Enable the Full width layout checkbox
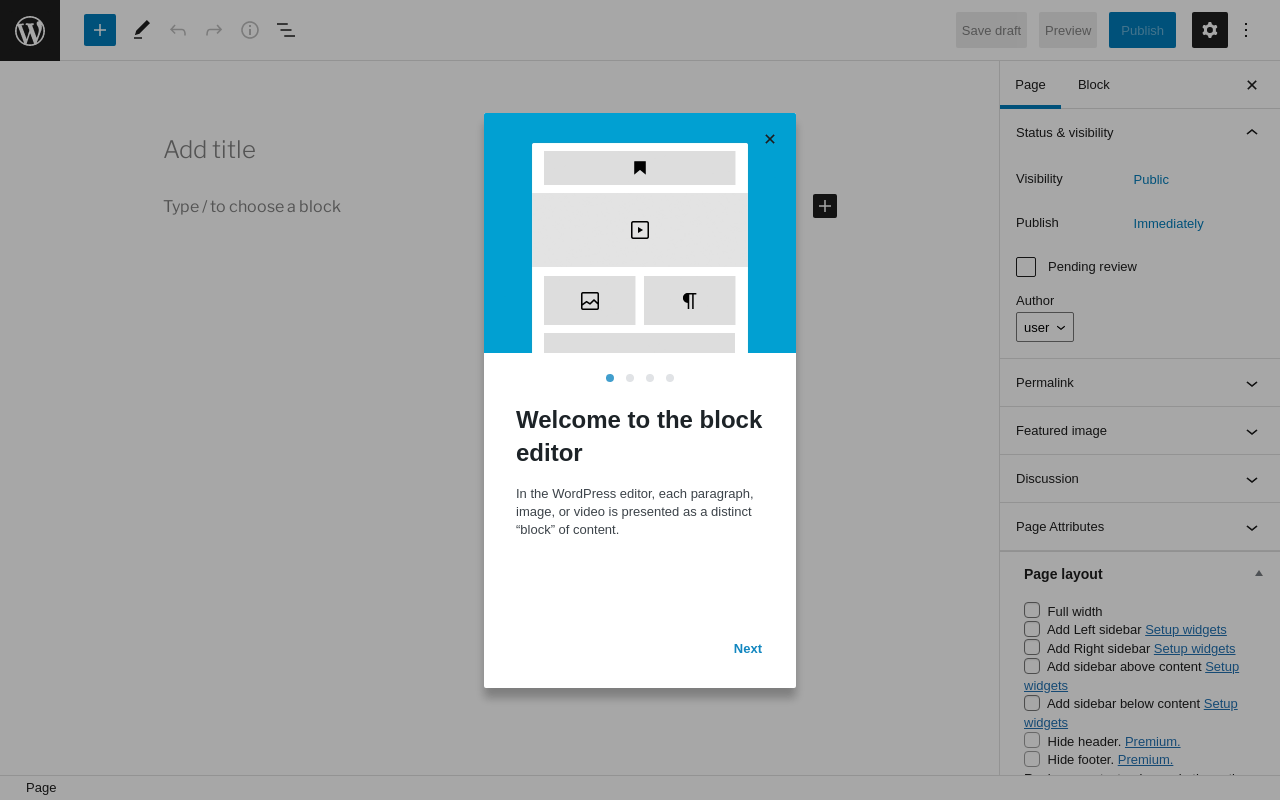1280x800 pixels. click(x=1032, y=610)
